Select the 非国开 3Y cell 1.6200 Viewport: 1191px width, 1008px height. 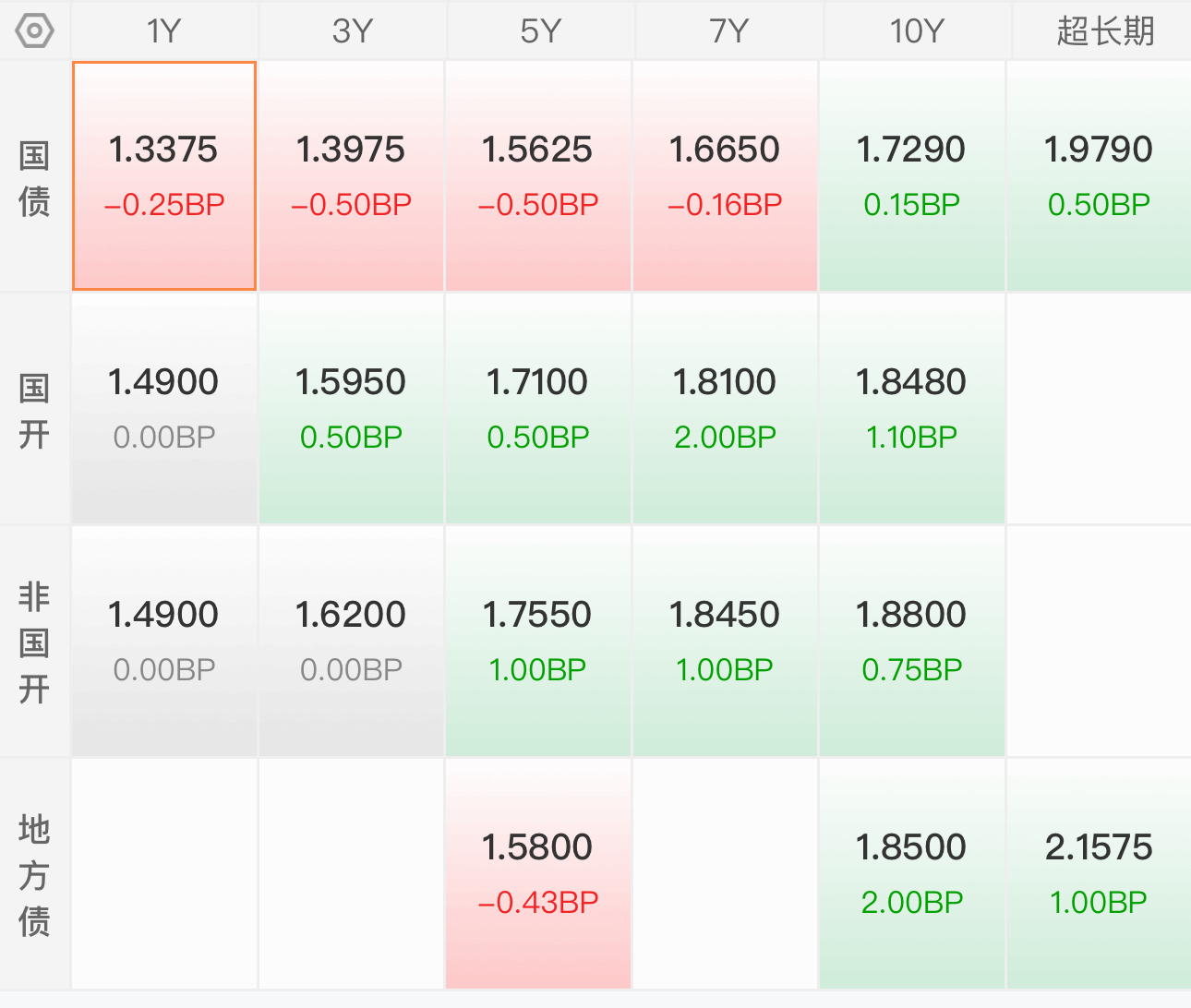click(351, 642)
